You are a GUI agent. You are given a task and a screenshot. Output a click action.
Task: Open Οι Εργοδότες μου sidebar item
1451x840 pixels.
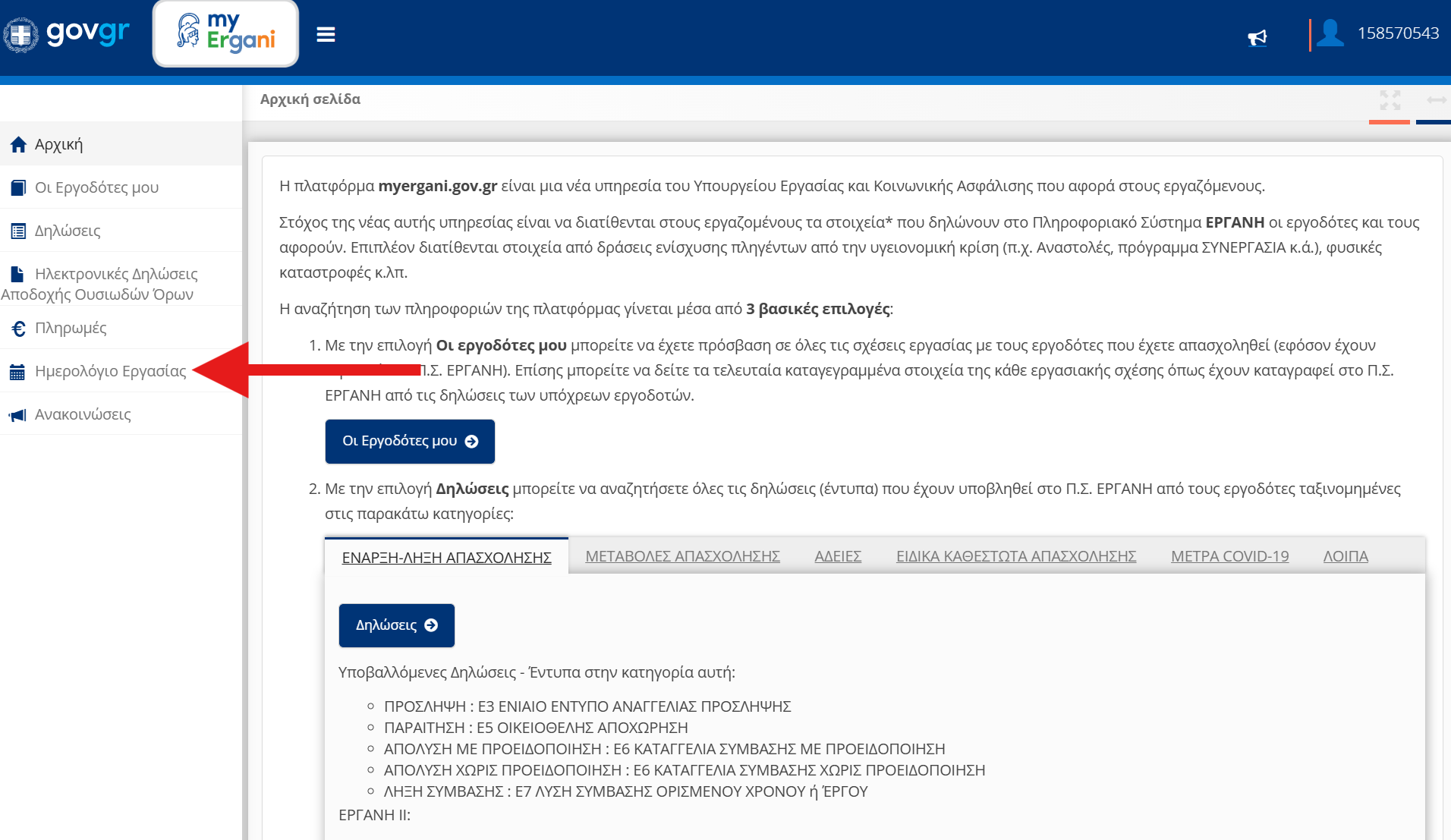point(96,187)
